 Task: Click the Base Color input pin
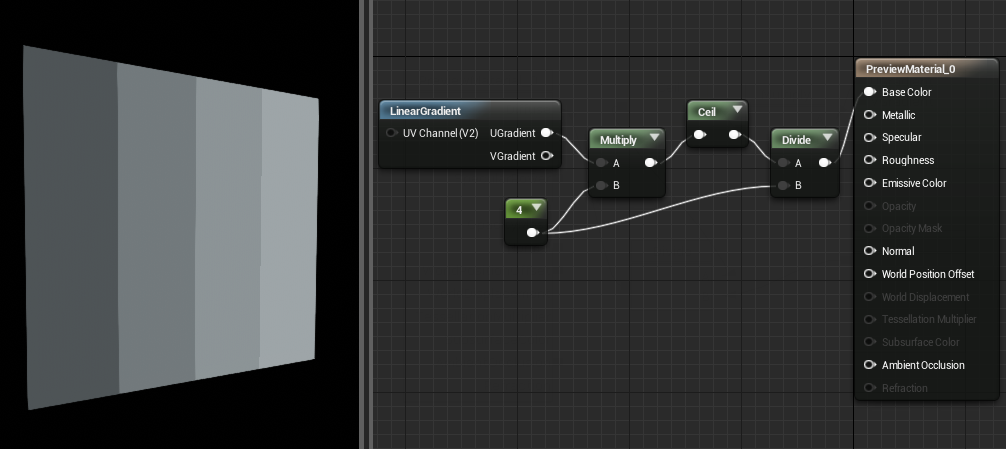pyautogui.click(x=870, y=92)
